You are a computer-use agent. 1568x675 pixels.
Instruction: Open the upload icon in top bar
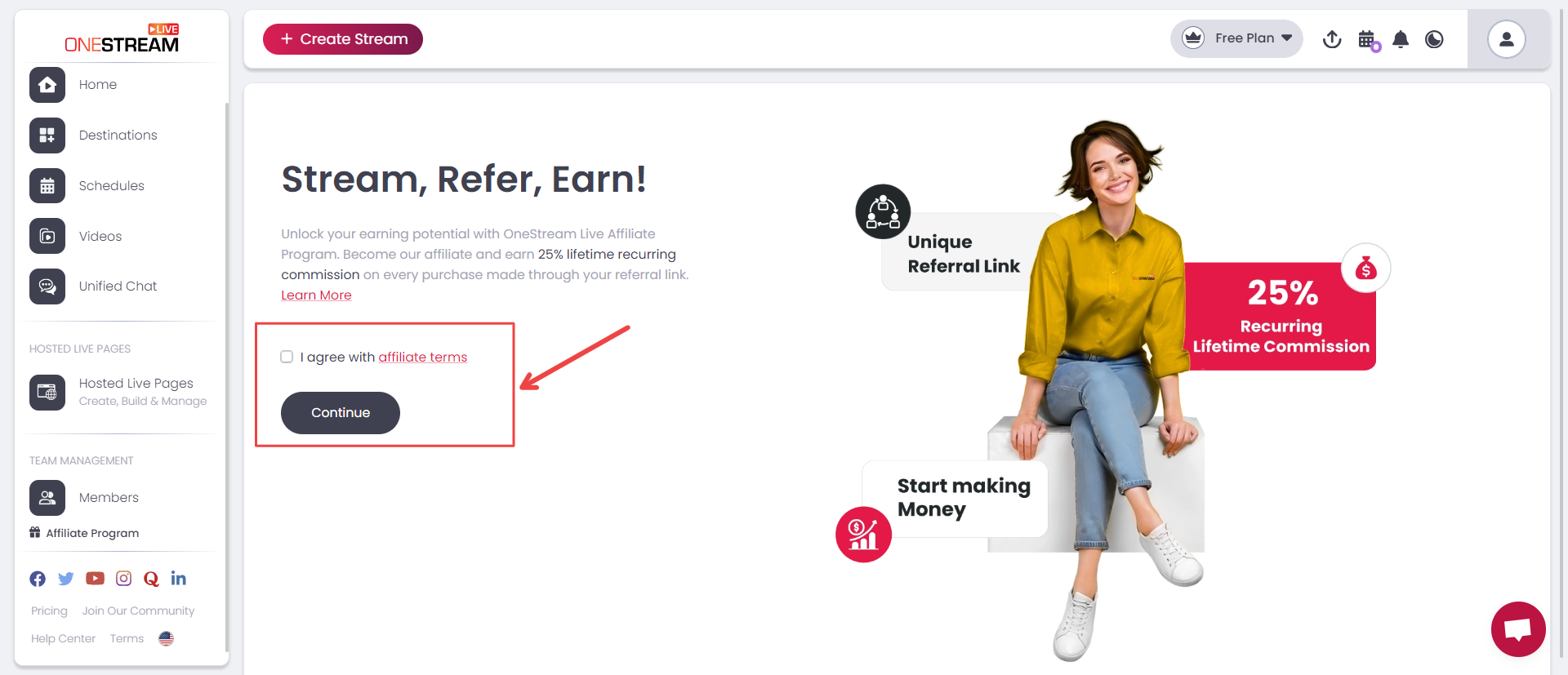(1332, 39)
